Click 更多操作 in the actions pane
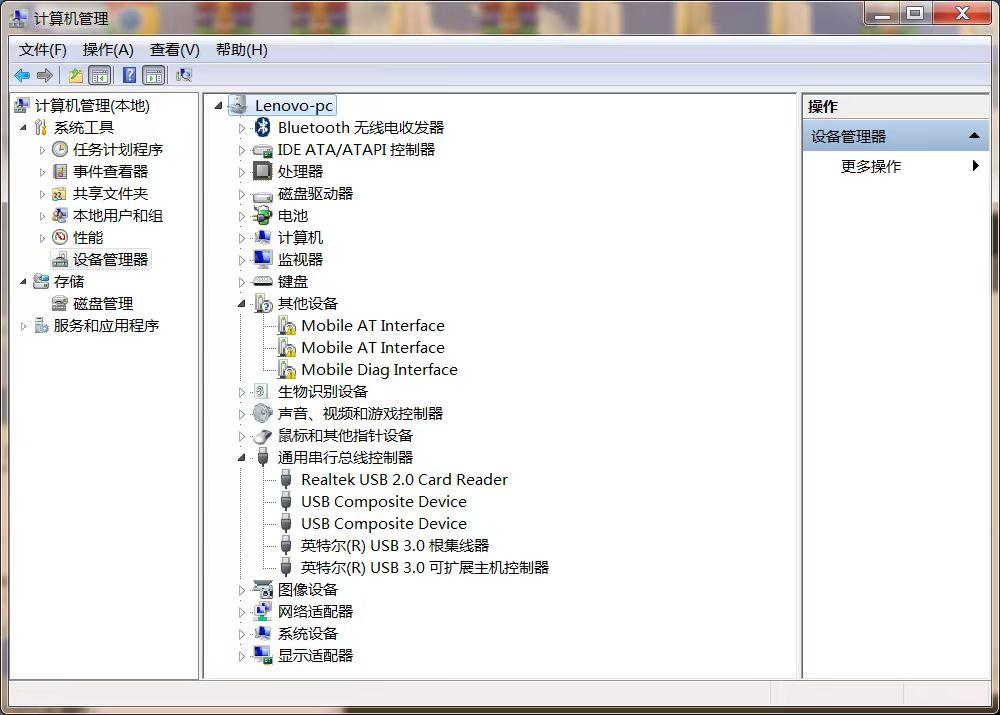The width and height of the screenshot is (1000, 715). pos(871,166)
